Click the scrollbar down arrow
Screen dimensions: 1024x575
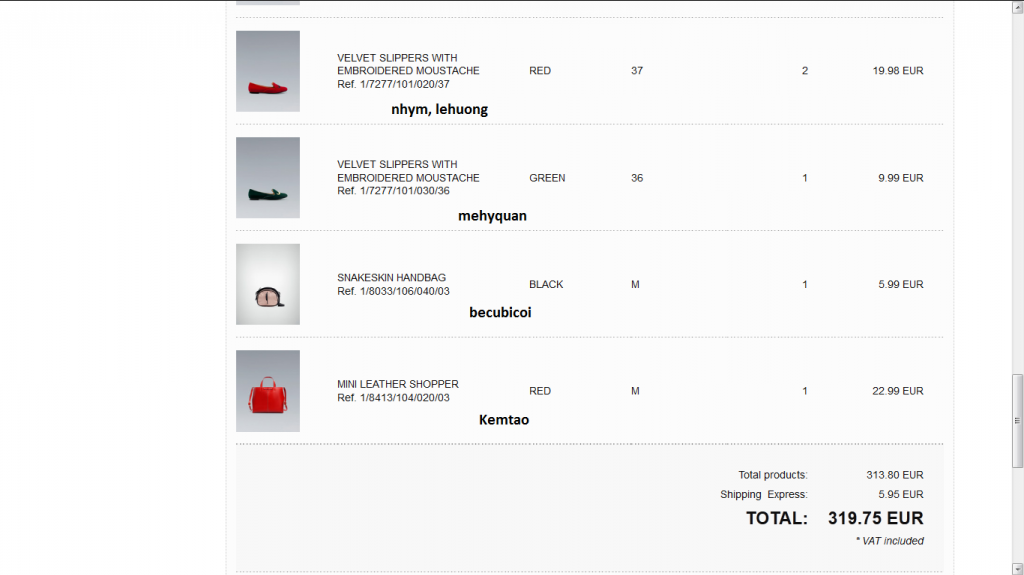(x=1017, y=568)
